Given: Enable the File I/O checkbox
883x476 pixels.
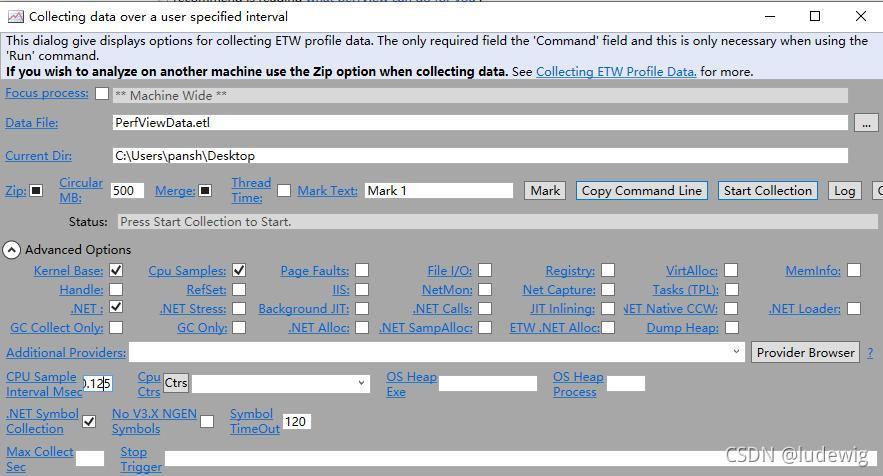Looking at the screenshot, I should point(485,270).
